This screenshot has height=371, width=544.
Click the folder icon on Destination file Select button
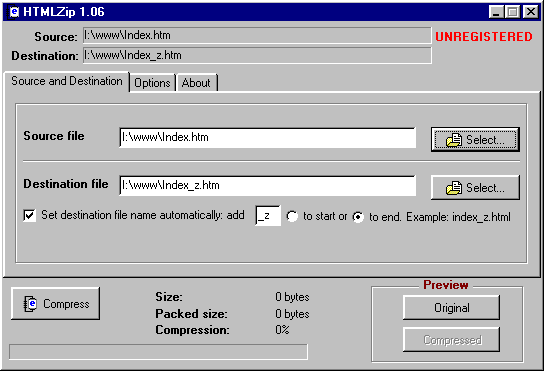(454, 188)
